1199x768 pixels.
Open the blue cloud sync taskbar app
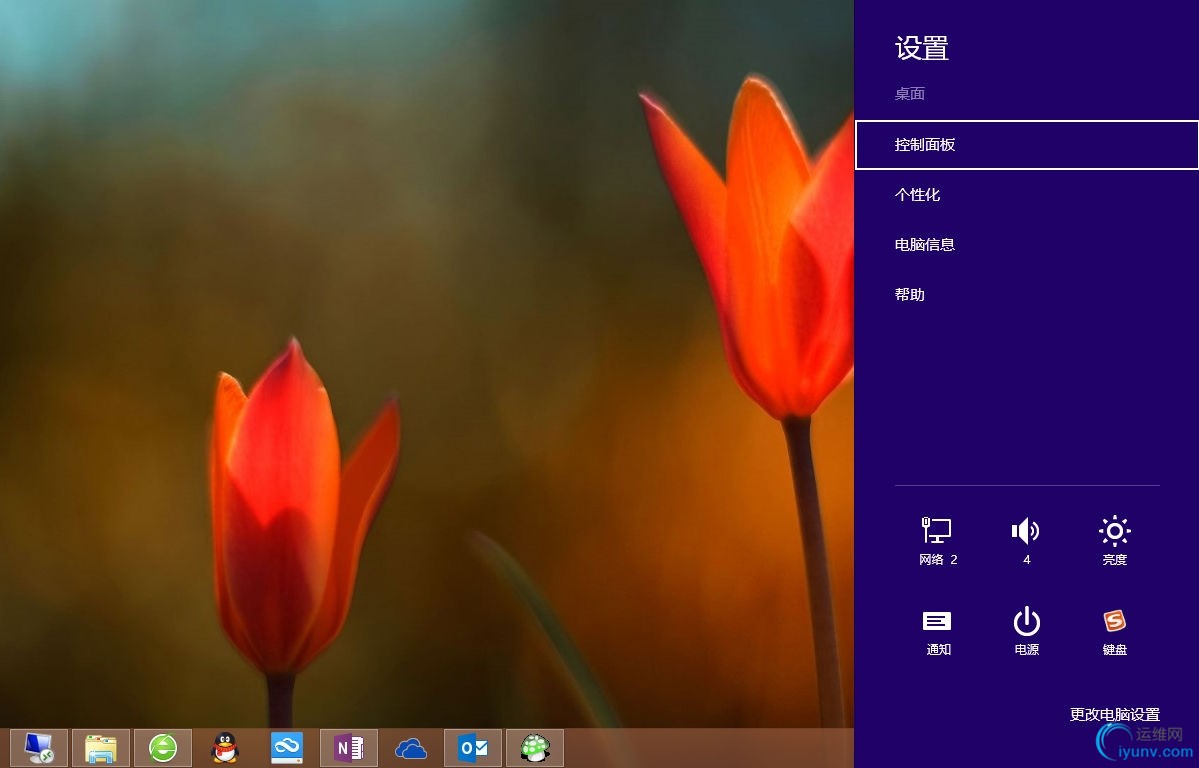point(287,747)
